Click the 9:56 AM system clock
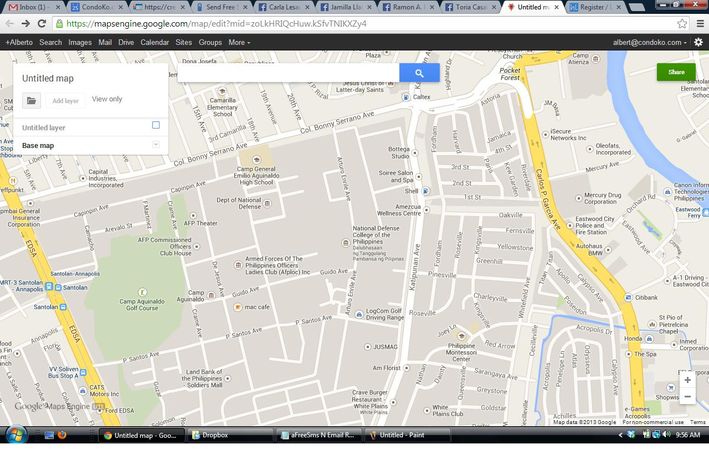 688,435
